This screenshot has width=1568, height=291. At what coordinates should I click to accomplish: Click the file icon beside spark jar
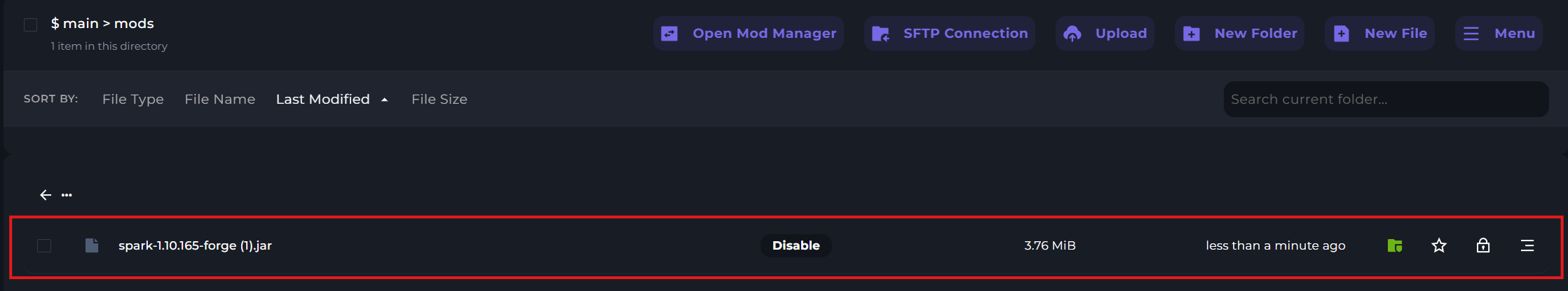point(92,245)
